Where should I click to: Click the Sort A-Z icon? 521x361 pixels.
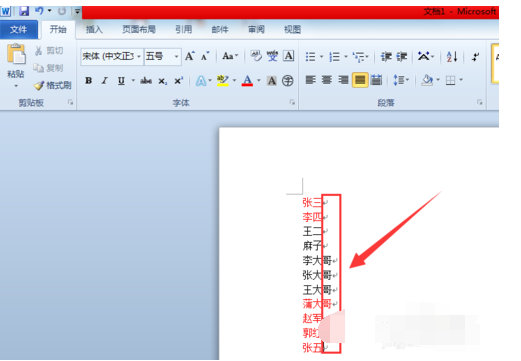click(x=452, y=57)
